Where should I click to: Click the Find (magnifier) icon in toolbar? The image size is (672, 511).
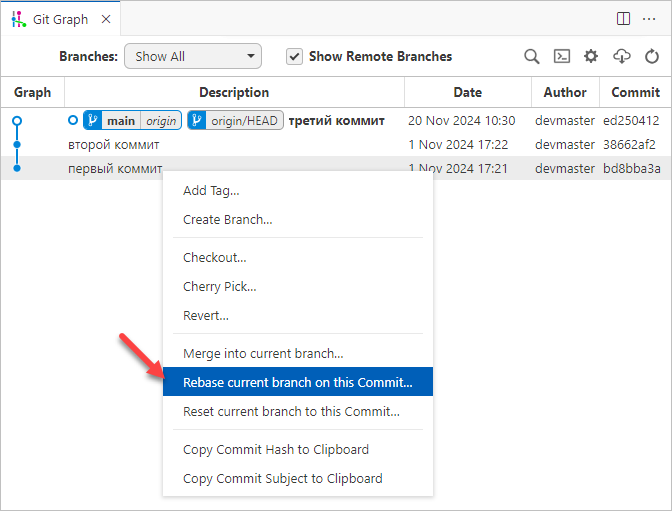(x=532, y=57)
